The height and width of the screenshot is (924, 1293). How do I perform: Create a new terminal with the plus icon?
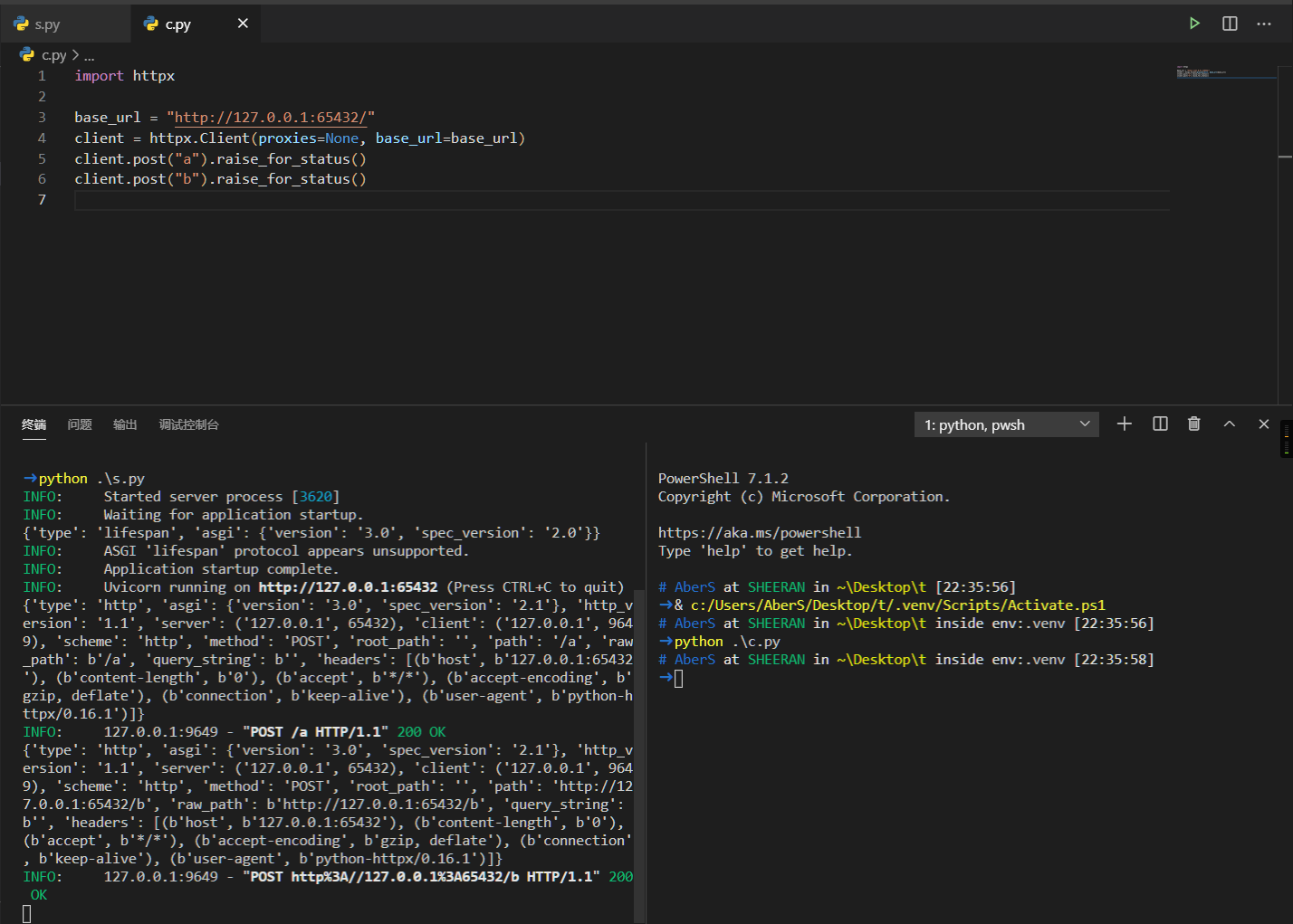(1124, 424)
